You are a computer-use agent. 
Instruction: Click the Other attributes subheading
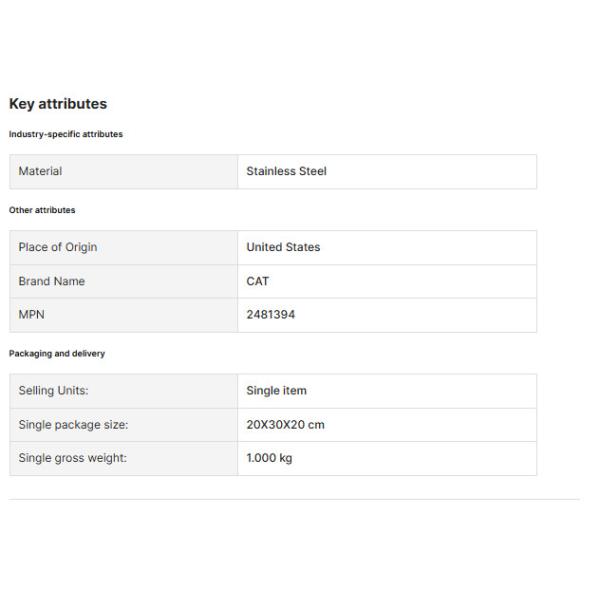pos(42,210)
